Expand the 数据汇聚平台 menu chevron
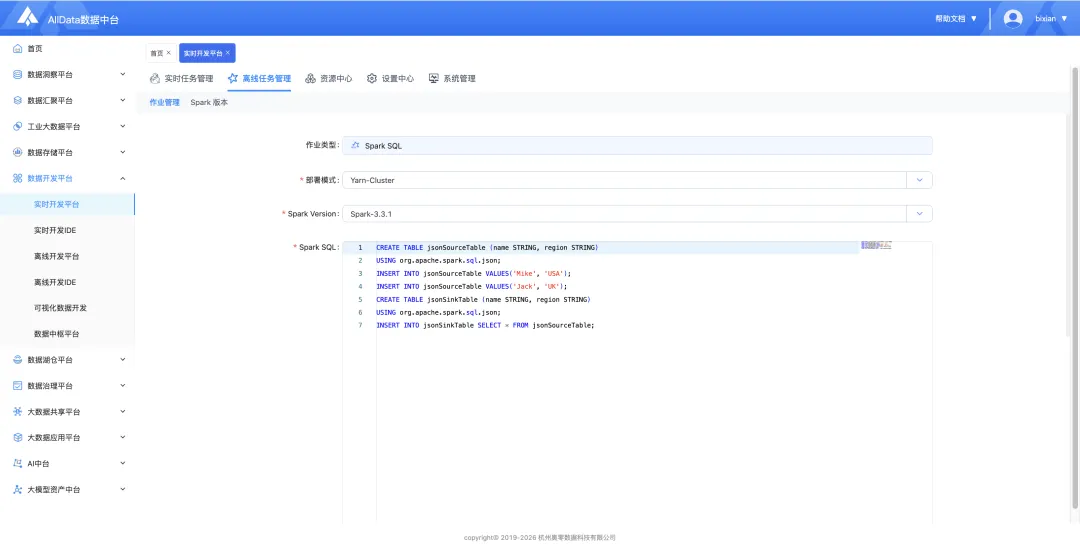 (123, 101)
